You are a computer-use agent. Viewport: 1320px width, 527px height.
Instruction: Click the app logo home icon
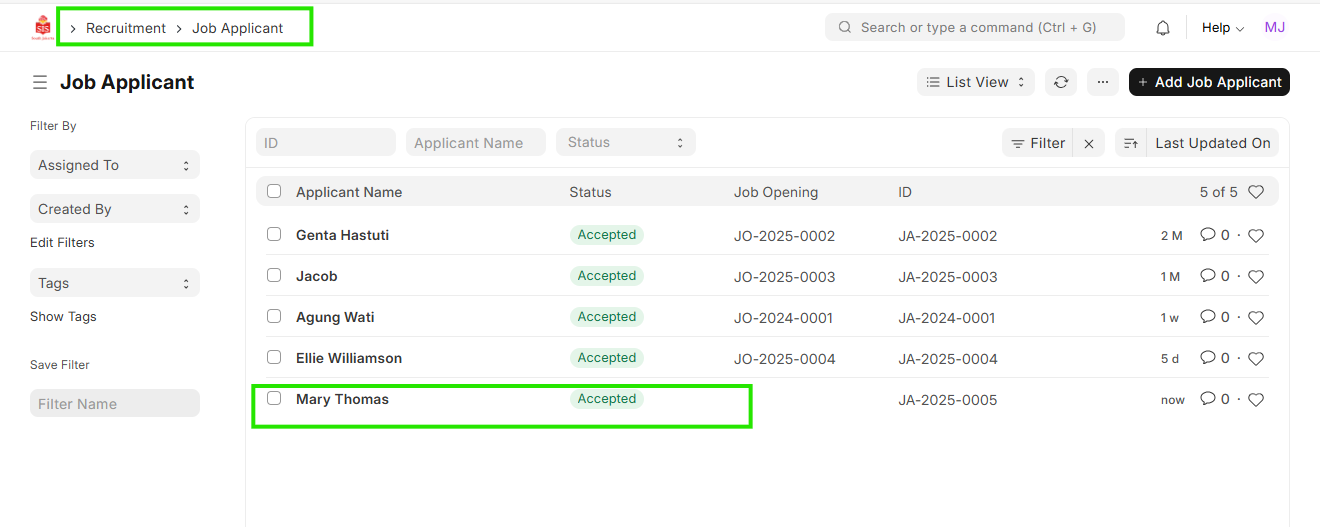[x=42, y=28]
